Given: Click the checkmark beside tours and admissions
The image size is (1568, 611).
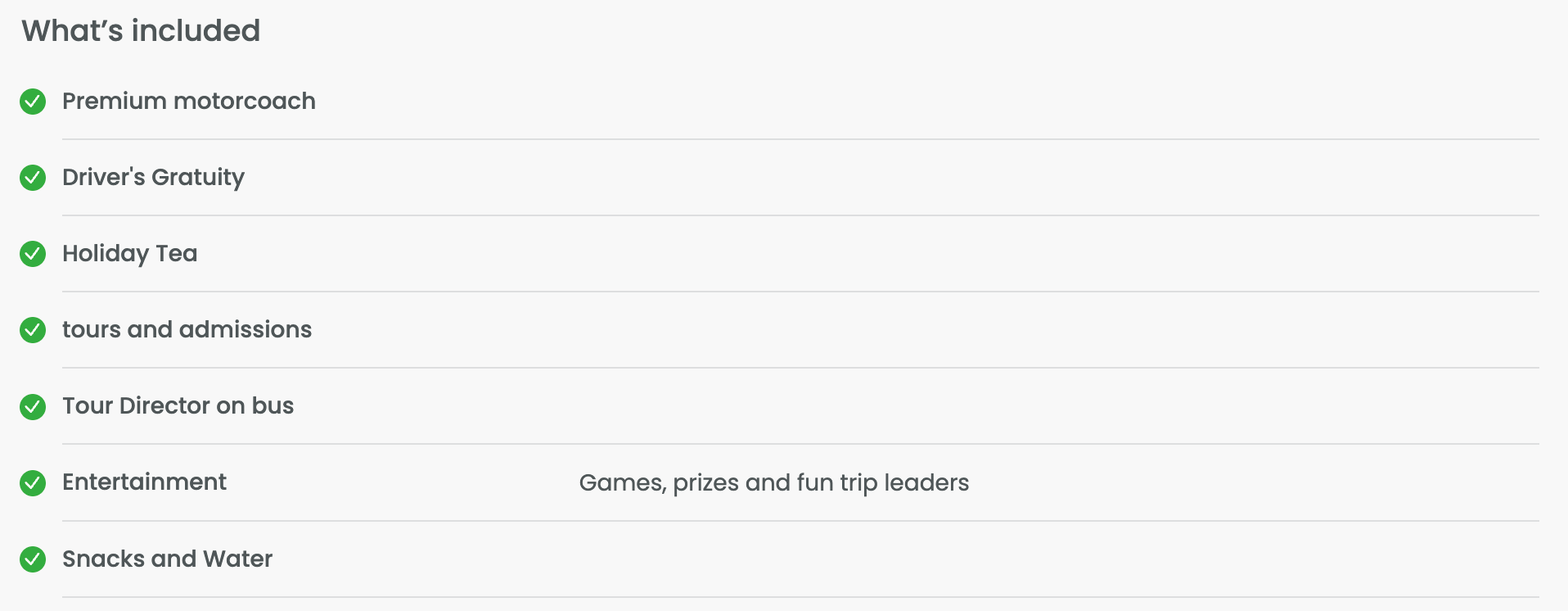Looking at the screenshot, I should 33,330.
